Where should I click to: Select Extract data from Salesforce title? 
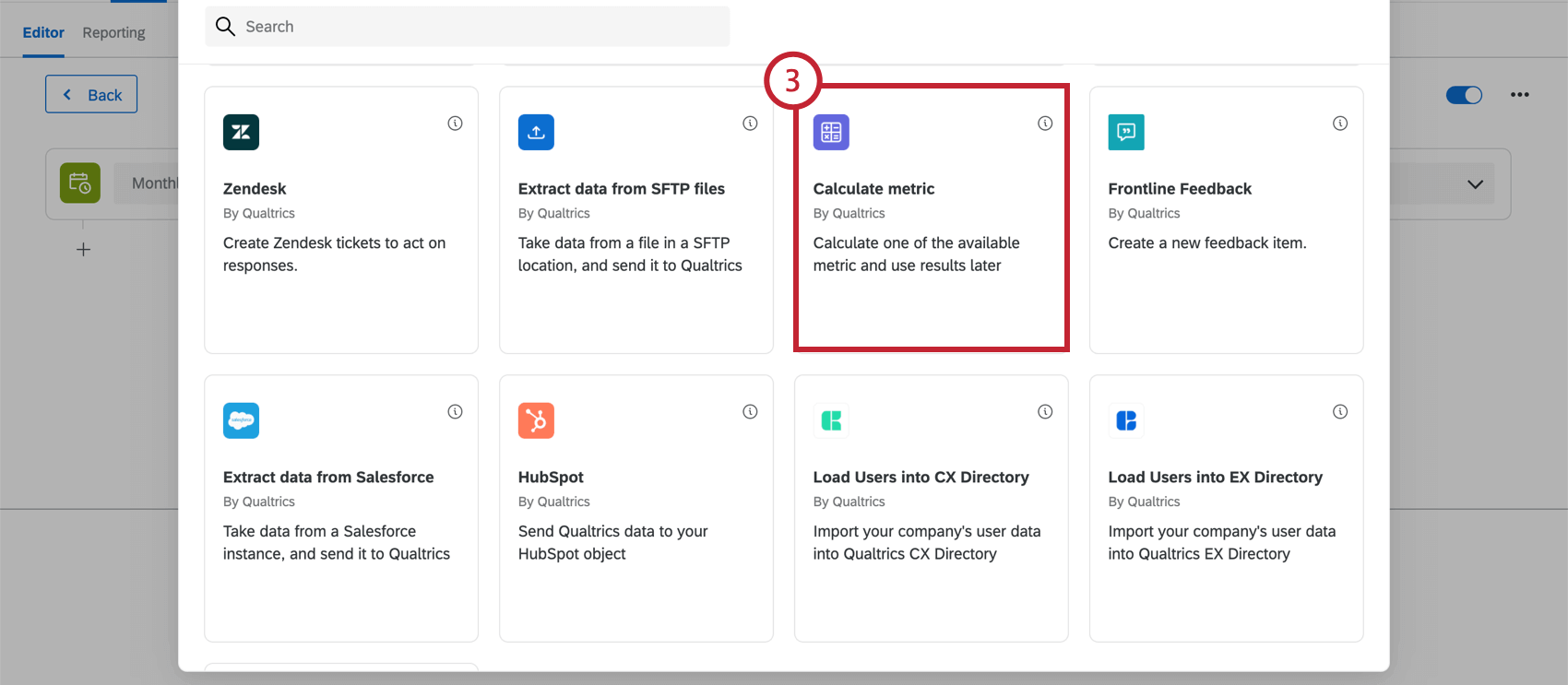tap(328, 478)
